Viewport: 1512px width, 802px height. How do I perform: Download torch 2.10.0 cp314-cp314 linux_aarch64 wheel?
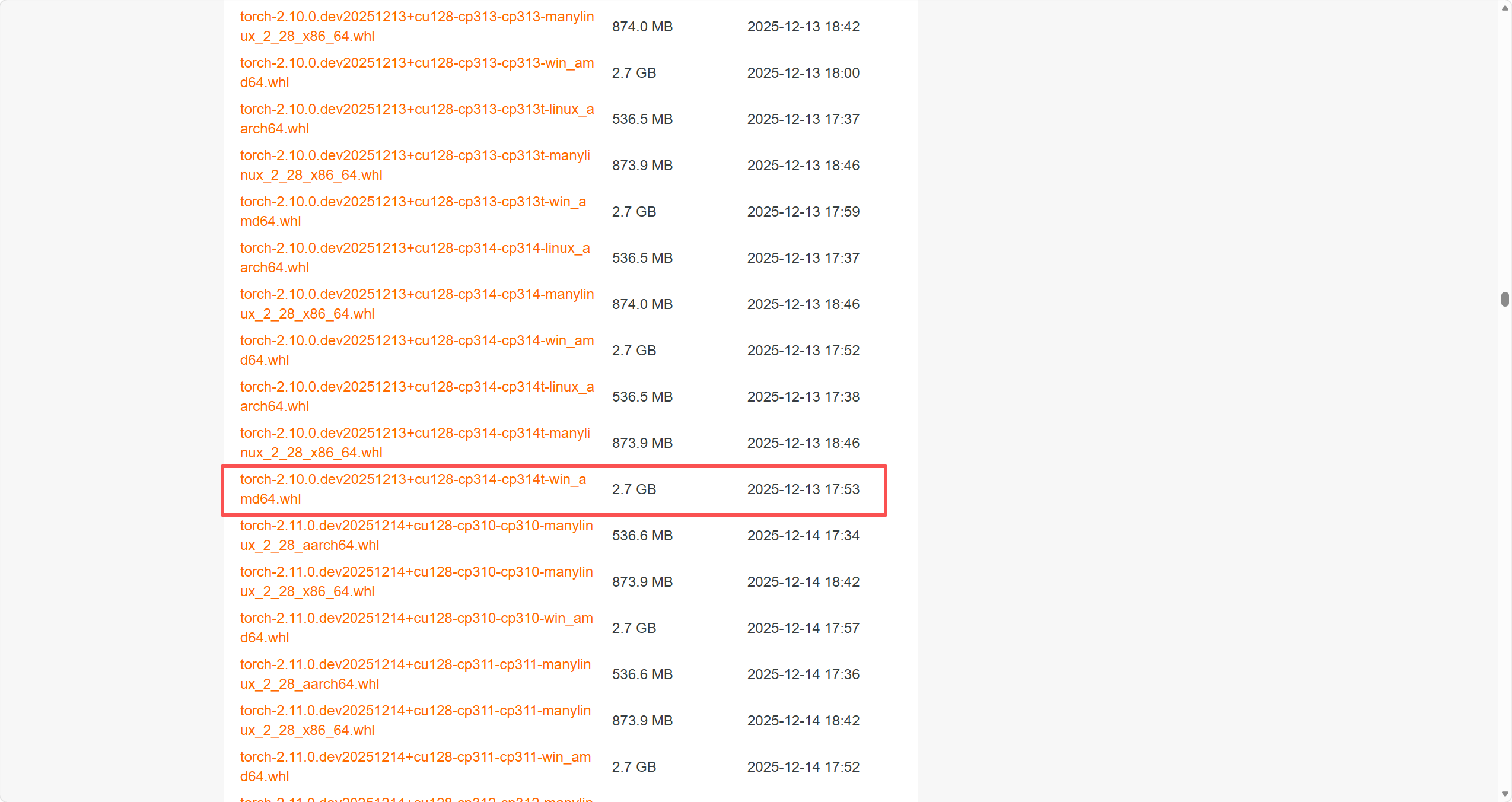pyautogui.click(x=415, y=249)
